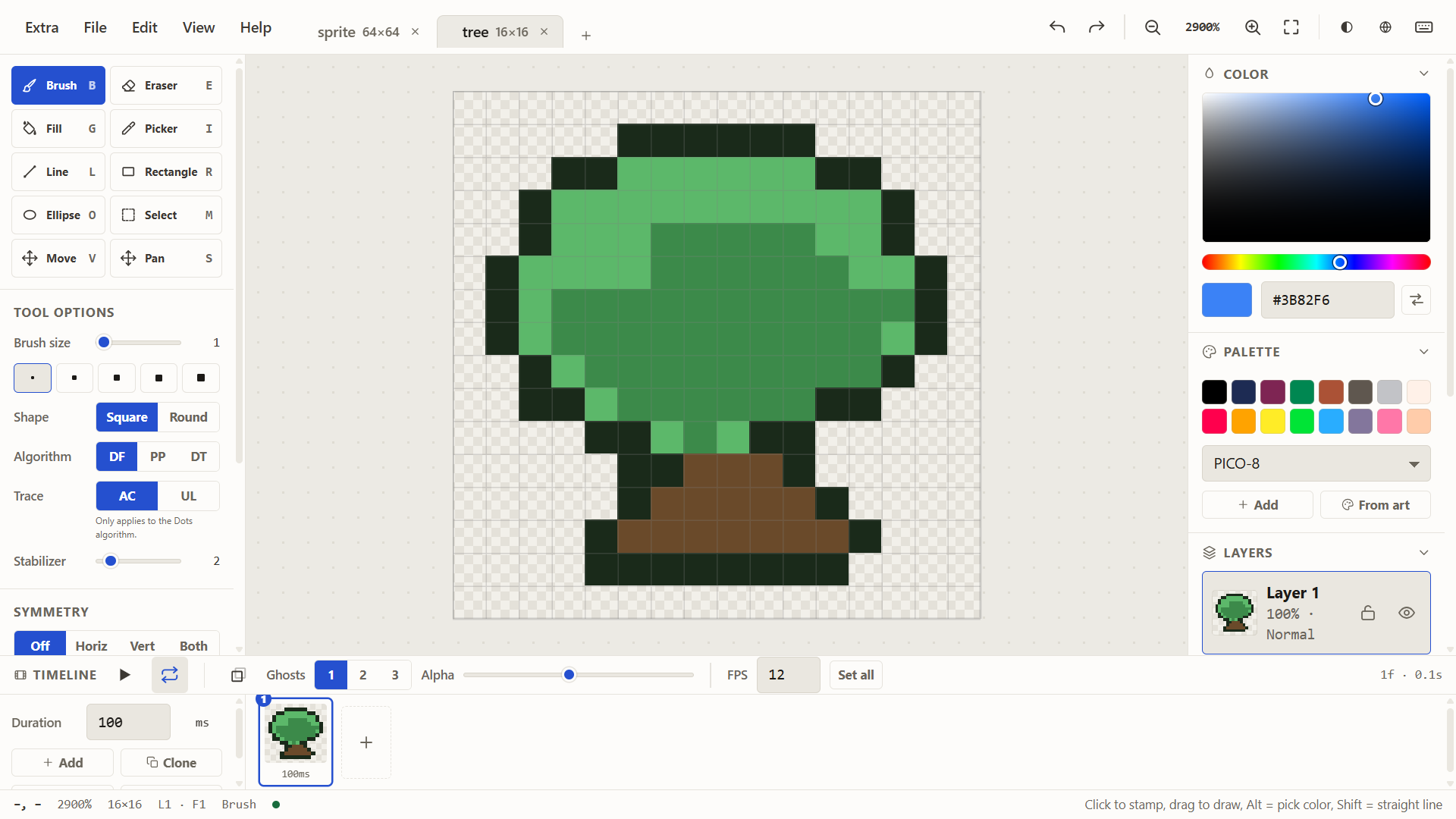Click the undo arrow
The width and height of the screenshot is (1456, 819).
(1057, 27)
